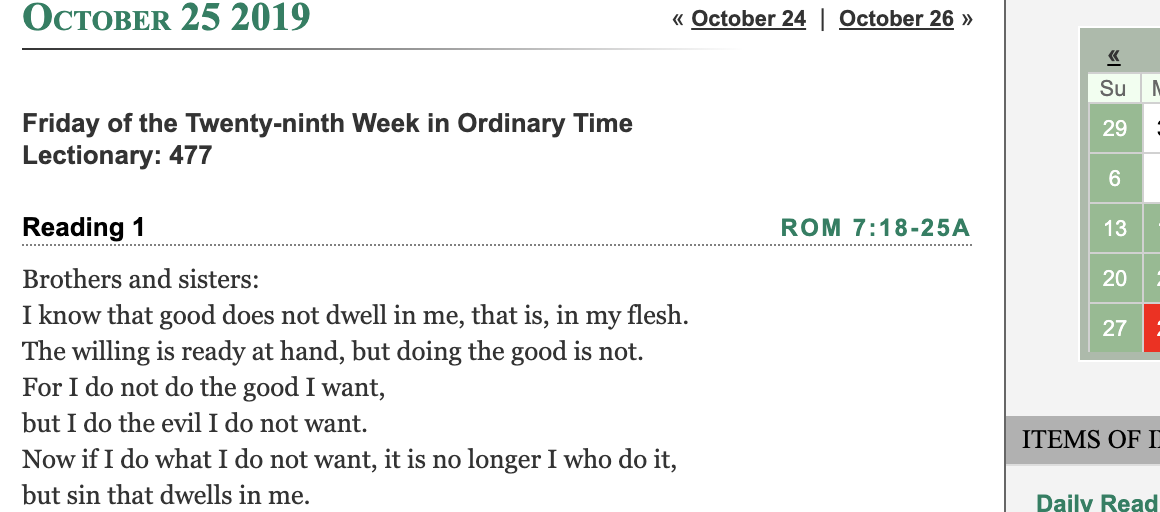The height and width of the screenshot is (512, 1160).
Task: Open the ROM 7:18-25A scripture reference
Action: pyautogui.click(x=875, y=228)
